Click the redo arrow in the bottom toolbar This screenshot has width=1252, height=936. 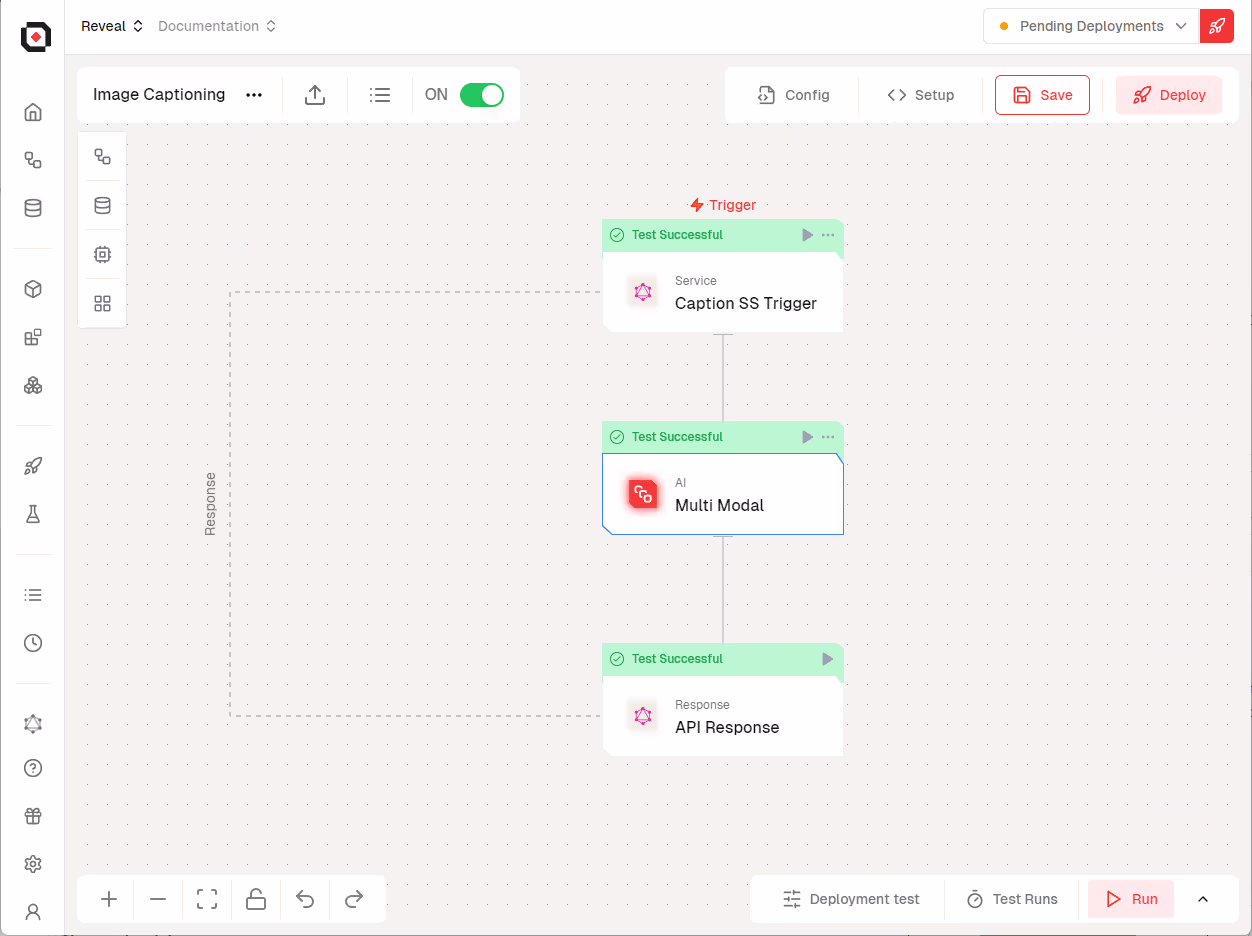[354, 899]
